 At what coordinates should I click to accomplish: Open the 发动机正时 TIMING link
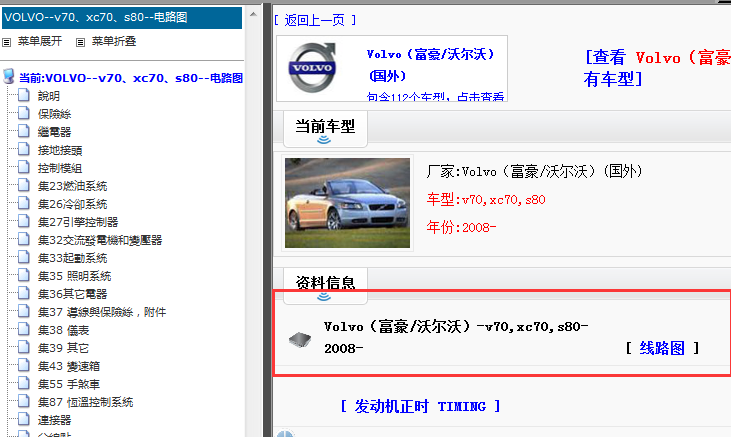click(420, 406)
